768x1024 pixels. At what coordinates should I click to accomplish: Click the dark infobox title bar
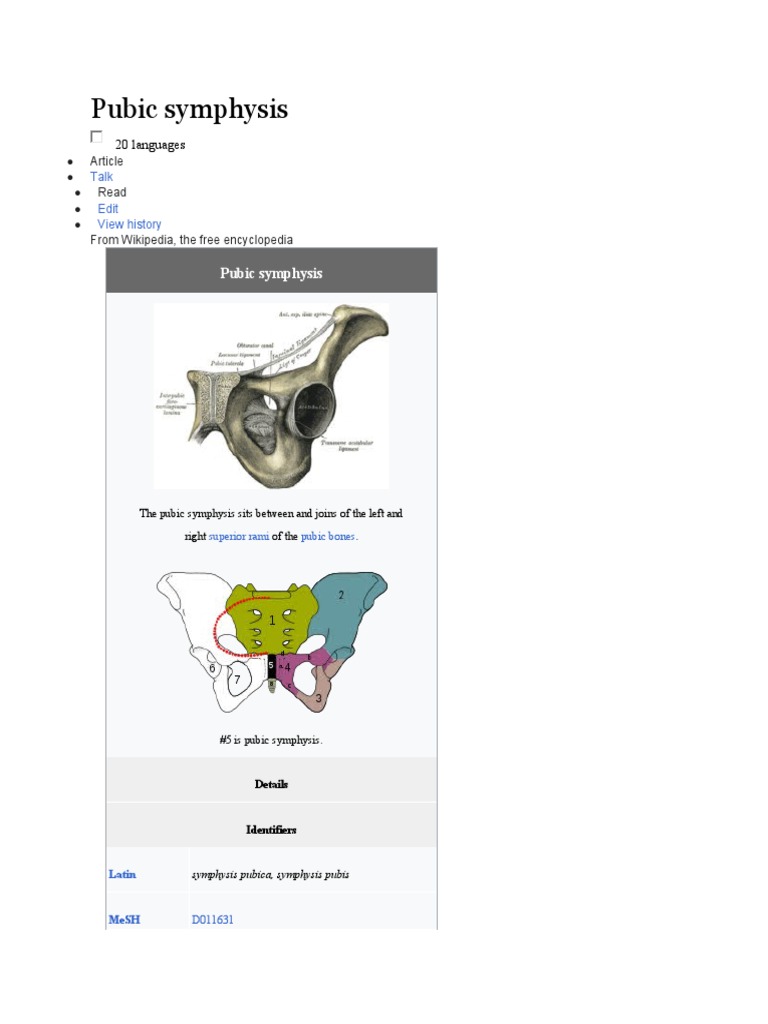[x=271, y=273]
